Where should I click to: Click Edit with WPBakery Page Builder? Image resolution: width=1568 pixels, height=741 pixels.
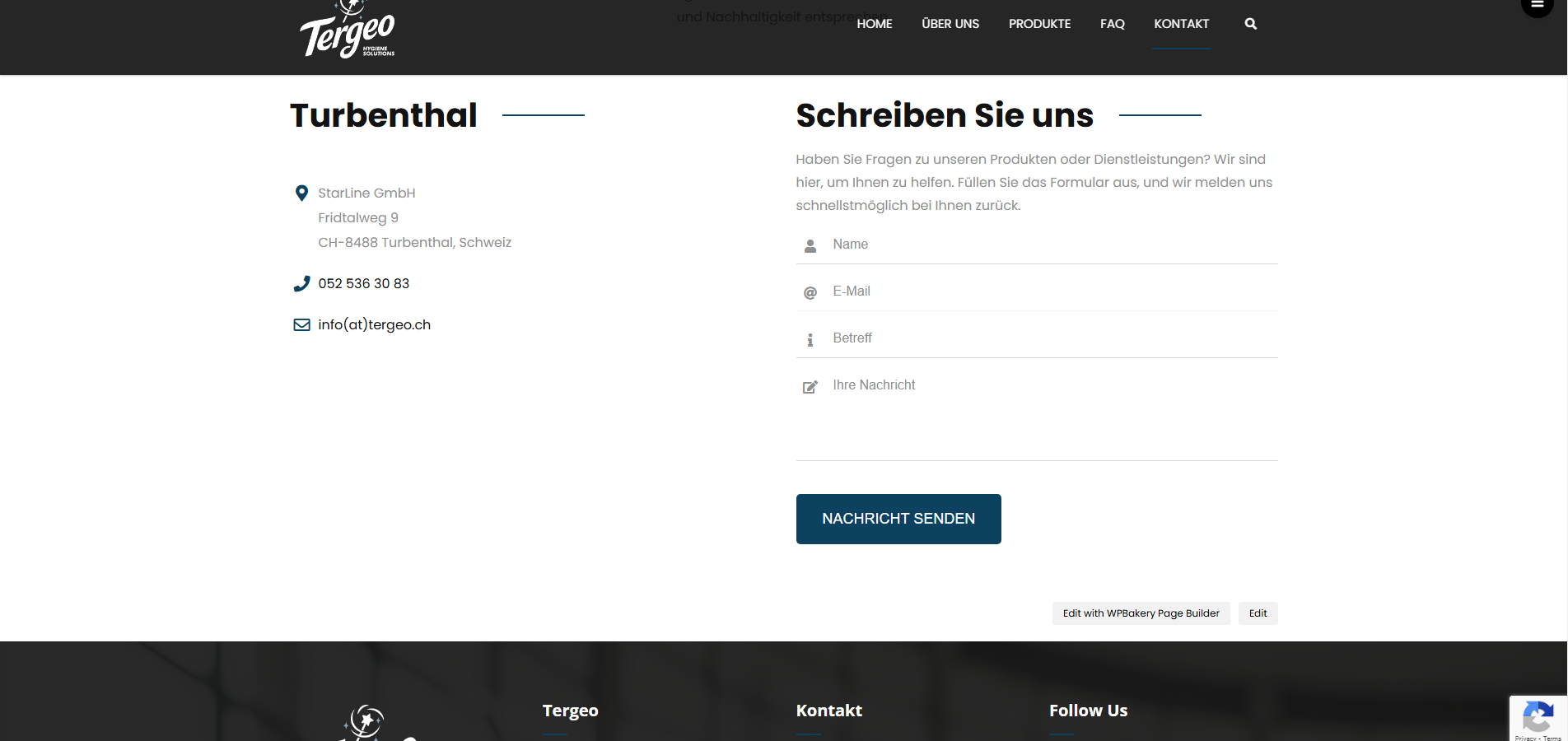pyautogui.click(x=1141, y=613)
